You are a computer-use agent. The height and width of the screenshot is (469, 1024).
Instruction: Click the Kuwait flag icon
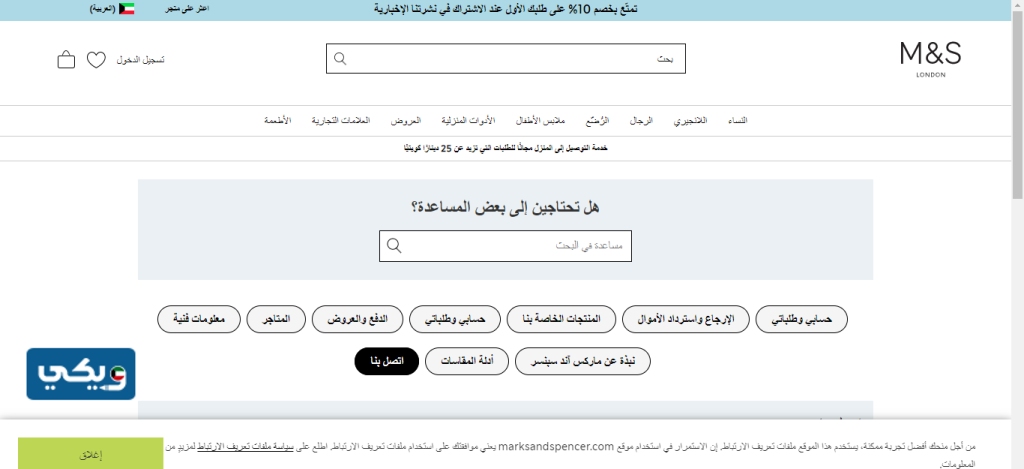tap(125, 8)
